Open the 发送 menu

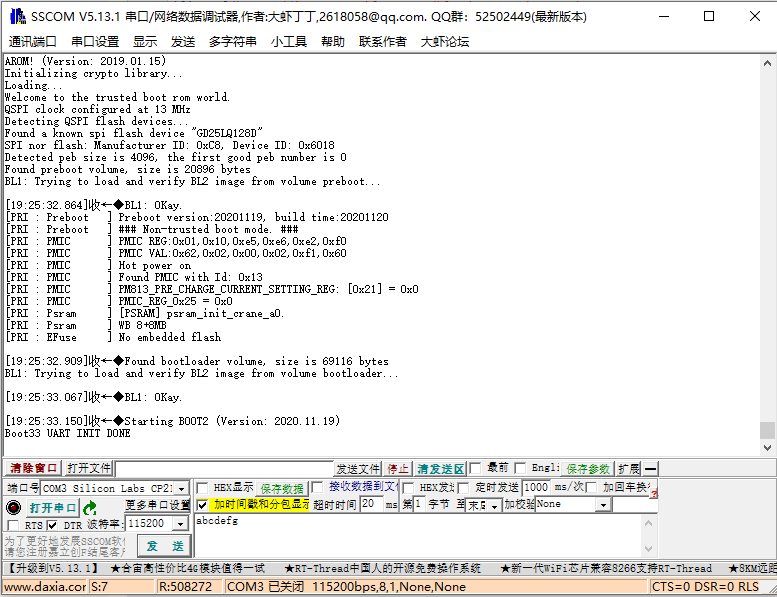(x=183, y=42)
